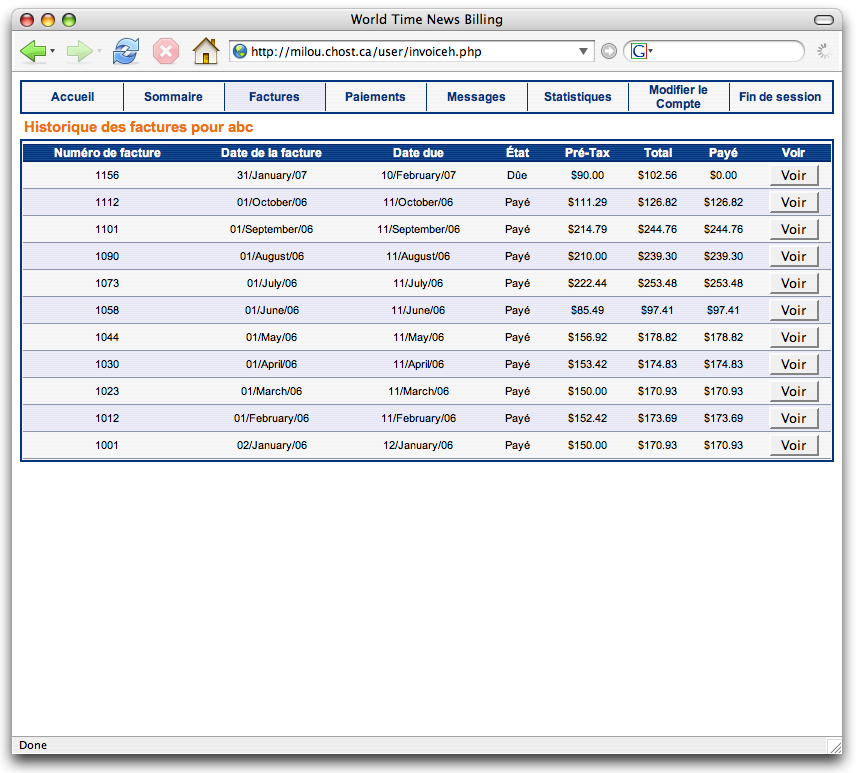Switch to the Paiements tab
Viewport: 860px width, 773px height.
375,97
